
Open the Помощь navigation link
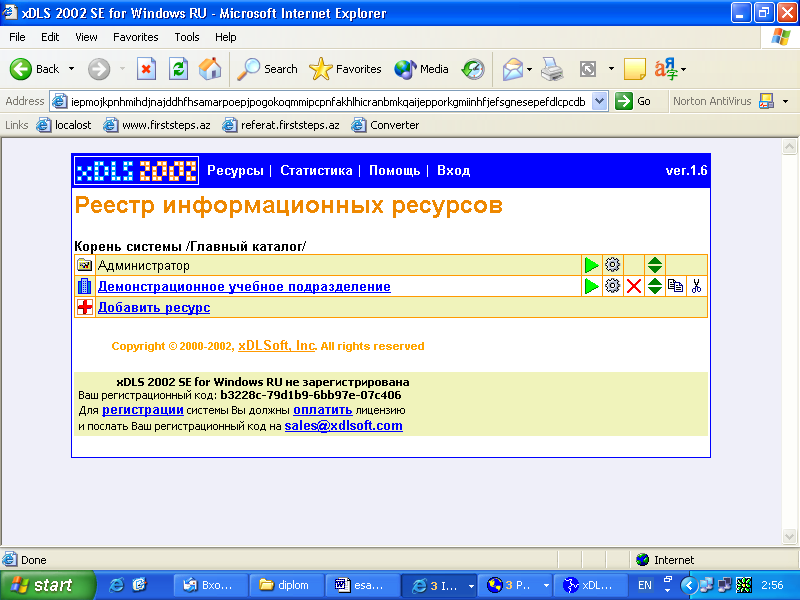coord(394,170)
